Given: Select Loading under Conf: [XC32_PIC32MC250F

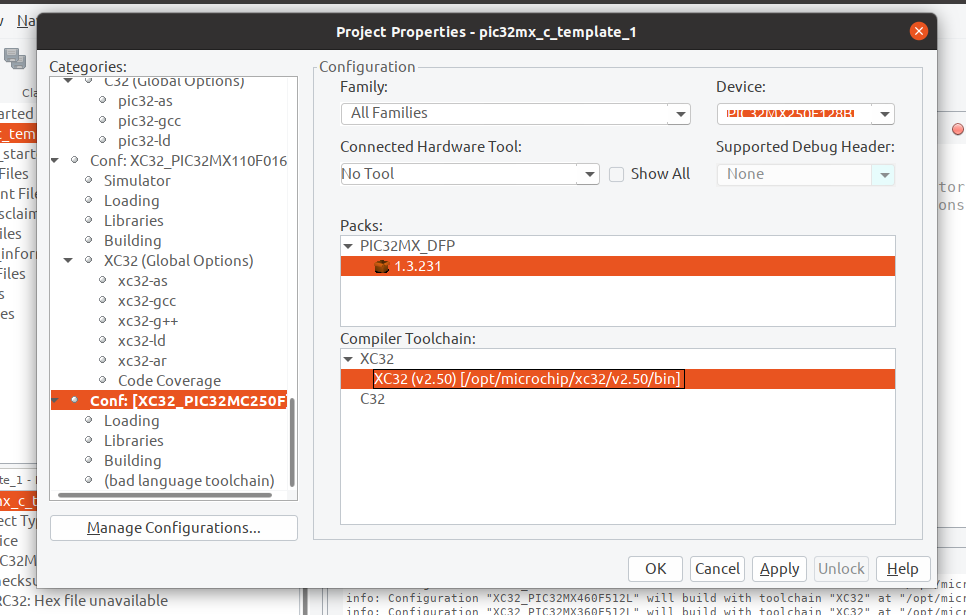Looking at the screenshot, I should click(x=131, y=421).
